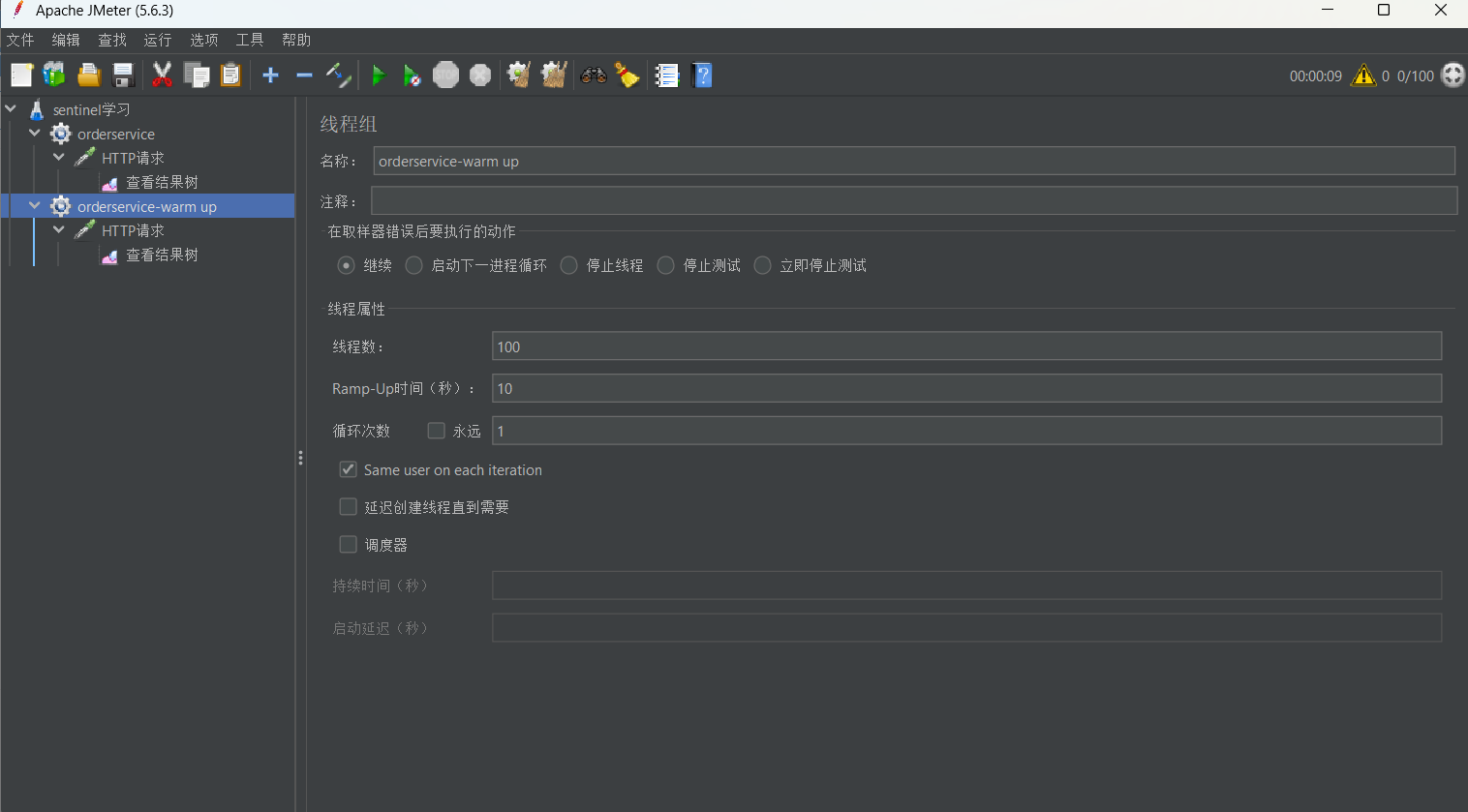Click the thread status indicator icon
The width and height of the screenshot is (1468, 812).
pos(1453,75)
